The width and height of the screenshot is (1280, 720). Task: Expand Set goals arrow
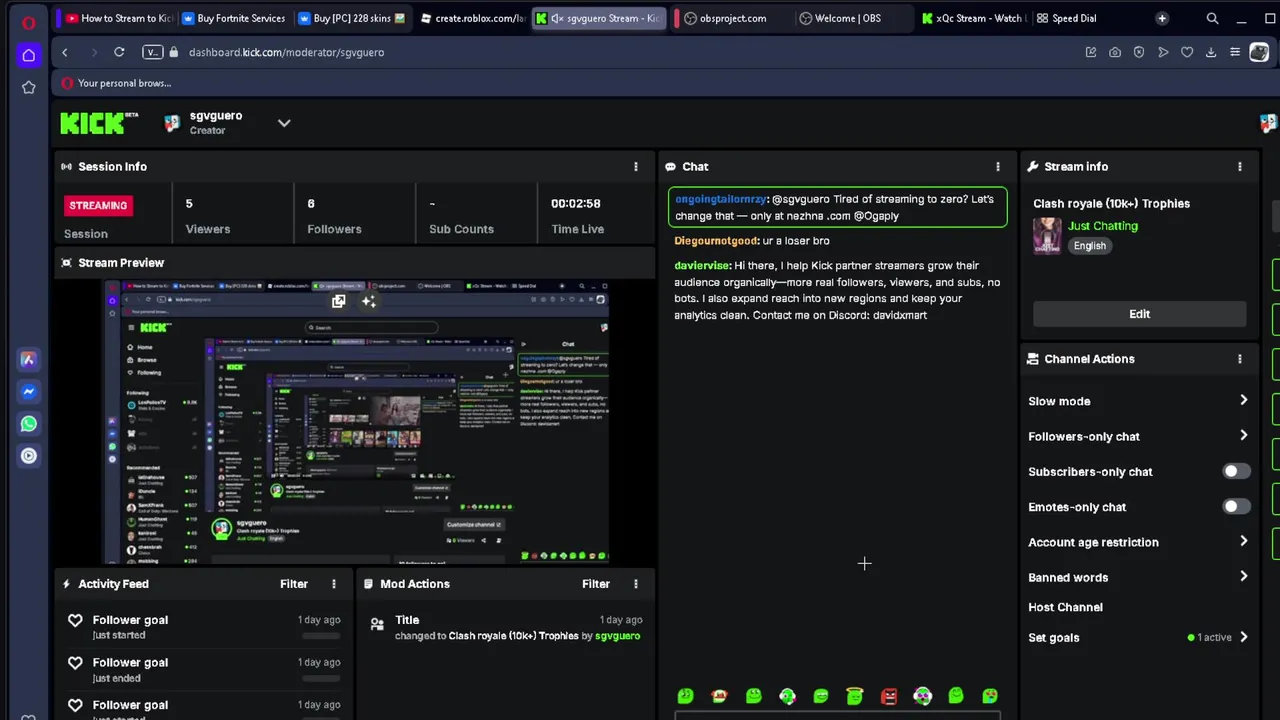pos(1243,637)
